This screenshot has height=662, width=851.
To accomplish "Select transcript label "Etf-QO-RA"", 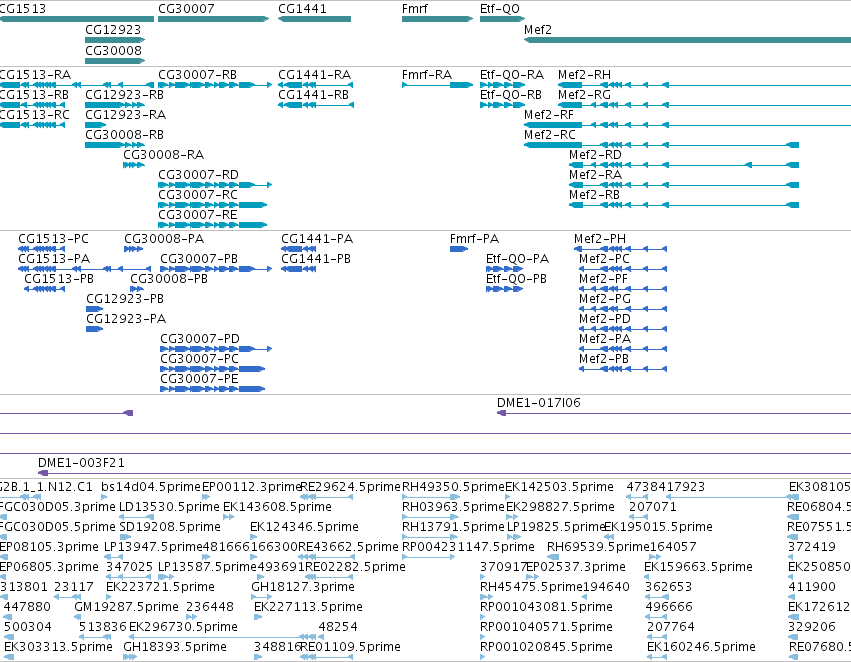I will [512, 75].
